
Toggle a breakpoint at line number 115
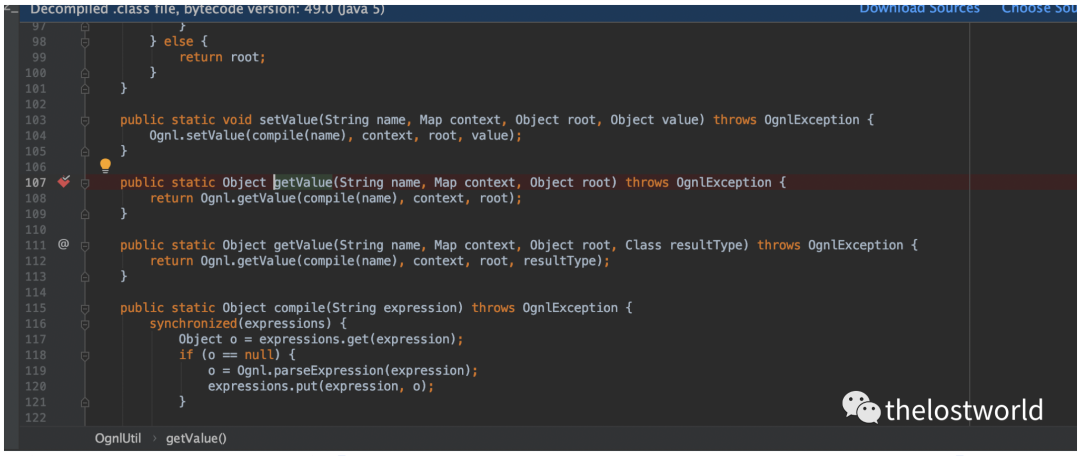click(36, 308)
